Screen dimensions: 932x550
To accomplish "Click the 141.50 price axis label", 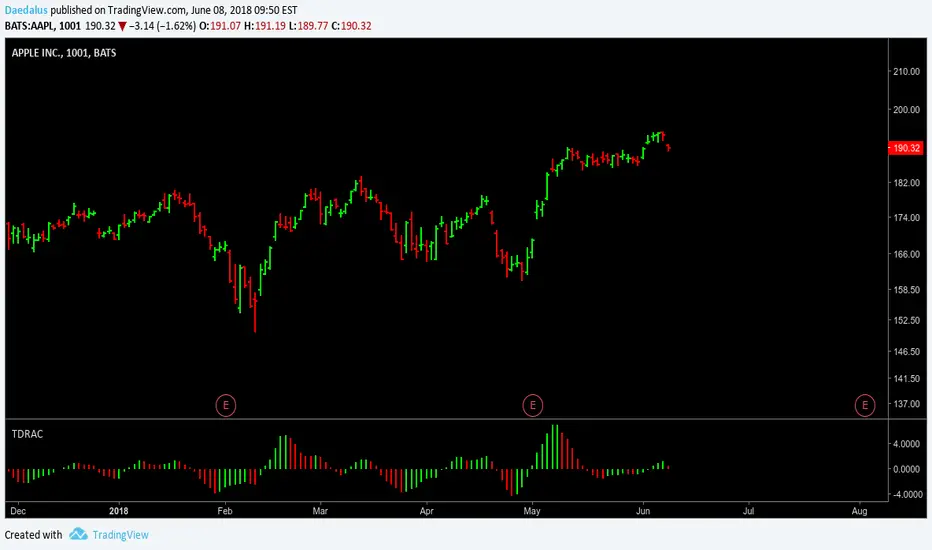I will coord(906,378).
